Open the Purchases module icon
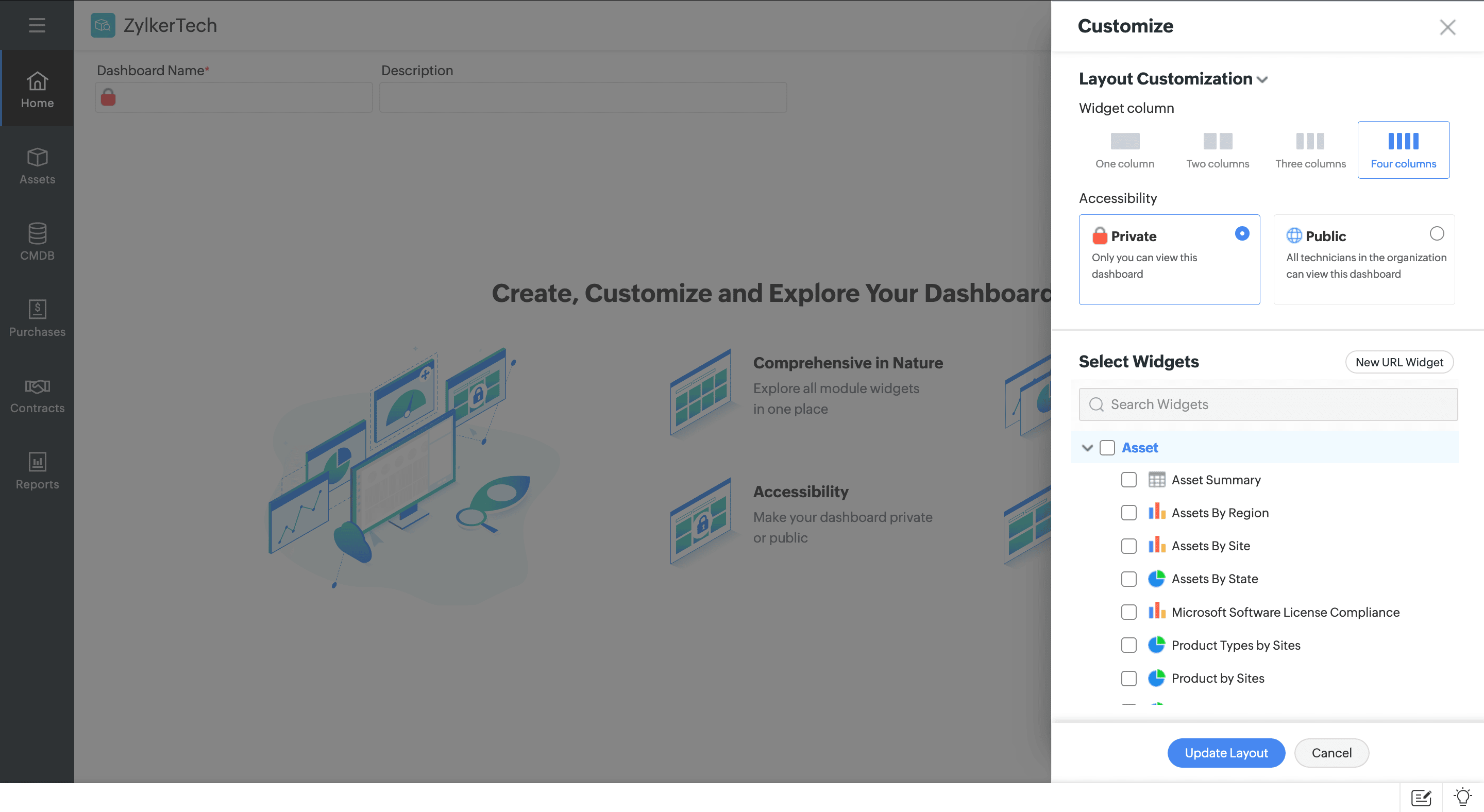The image size is (1484, 812). 37,309
